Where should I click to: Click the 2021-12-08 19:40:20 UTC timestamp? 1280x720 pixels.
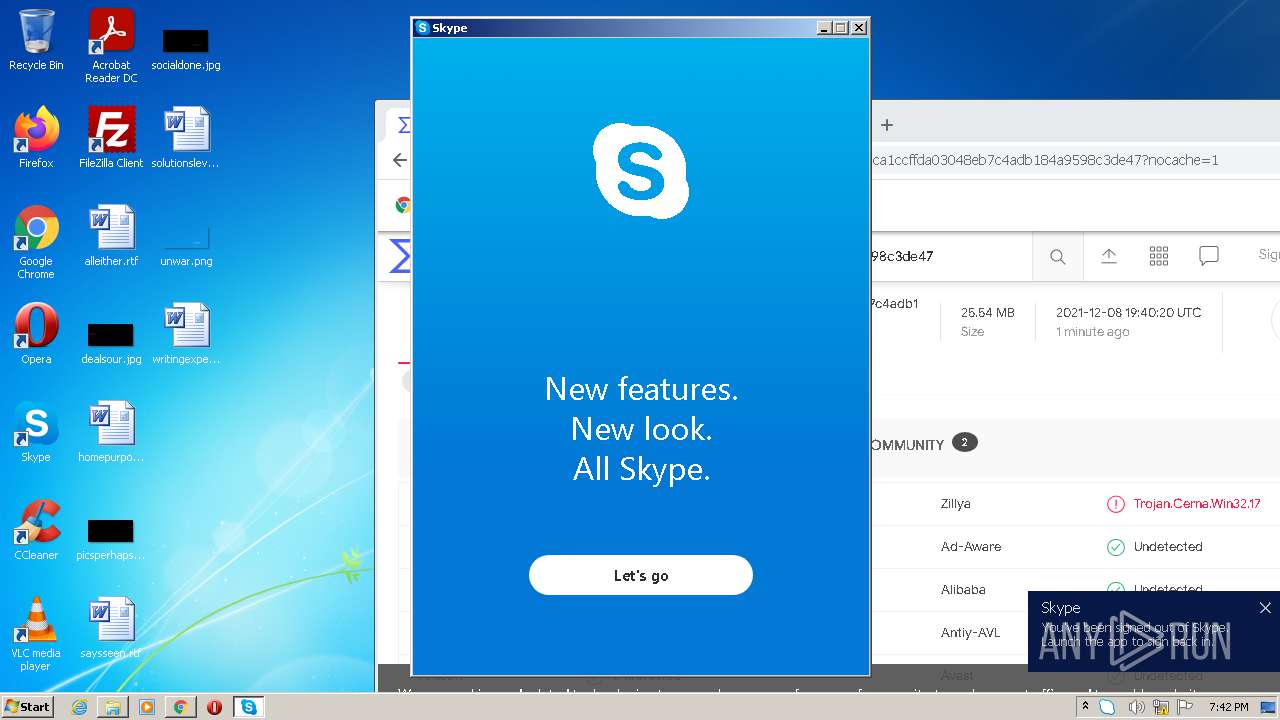click(x=1128, y=313)
